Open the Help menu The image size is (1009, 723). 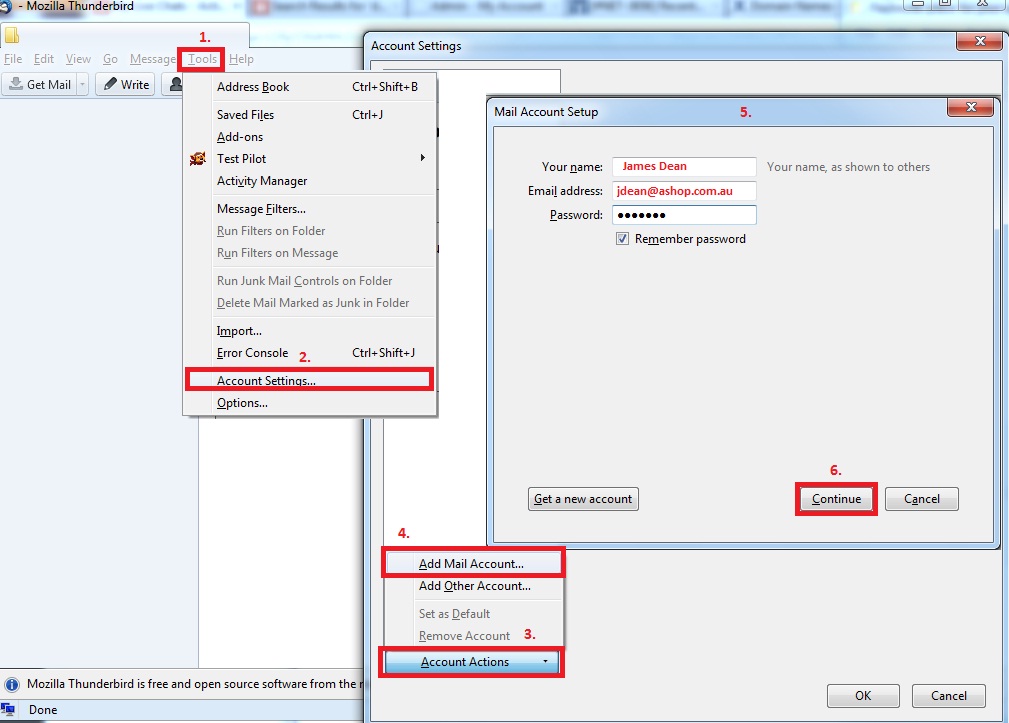pos(241,59)
